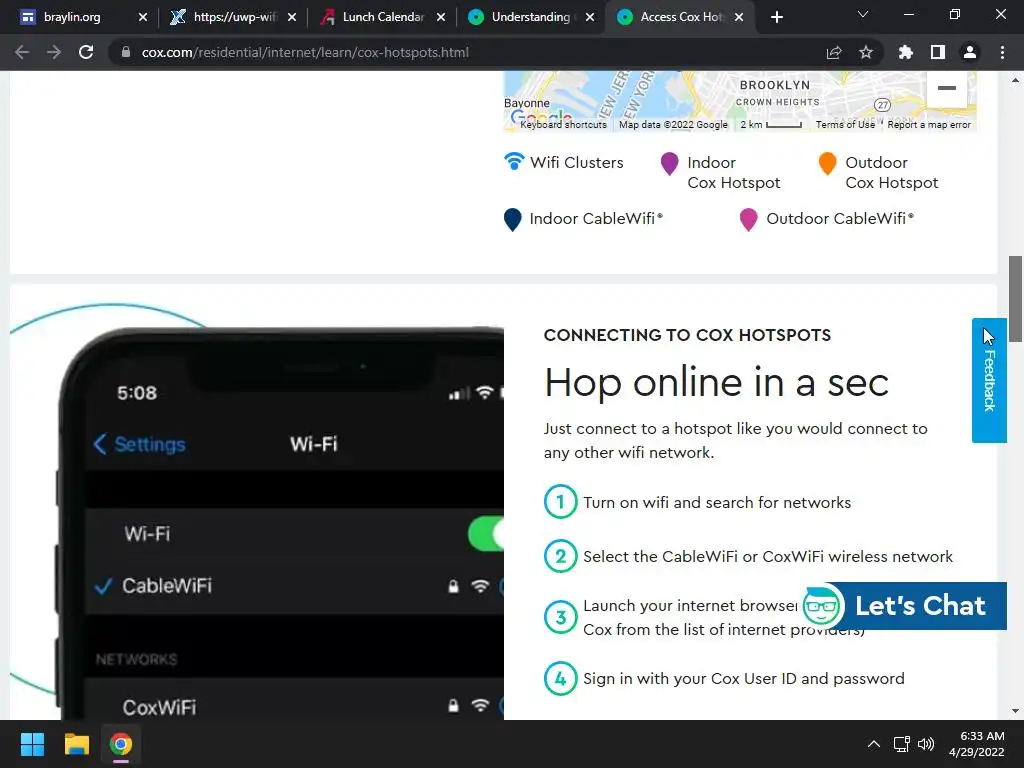This screenshot has width=1024, height=768.
Task: Open the Windows Start menu
Action: tap(32, 744)
